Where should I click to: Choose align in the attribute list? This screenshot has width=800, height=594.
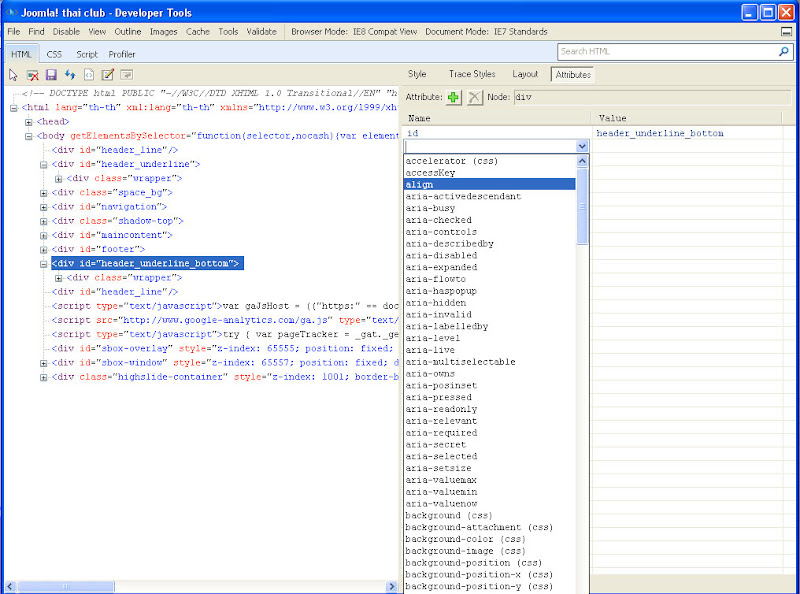tap(490, 184)
